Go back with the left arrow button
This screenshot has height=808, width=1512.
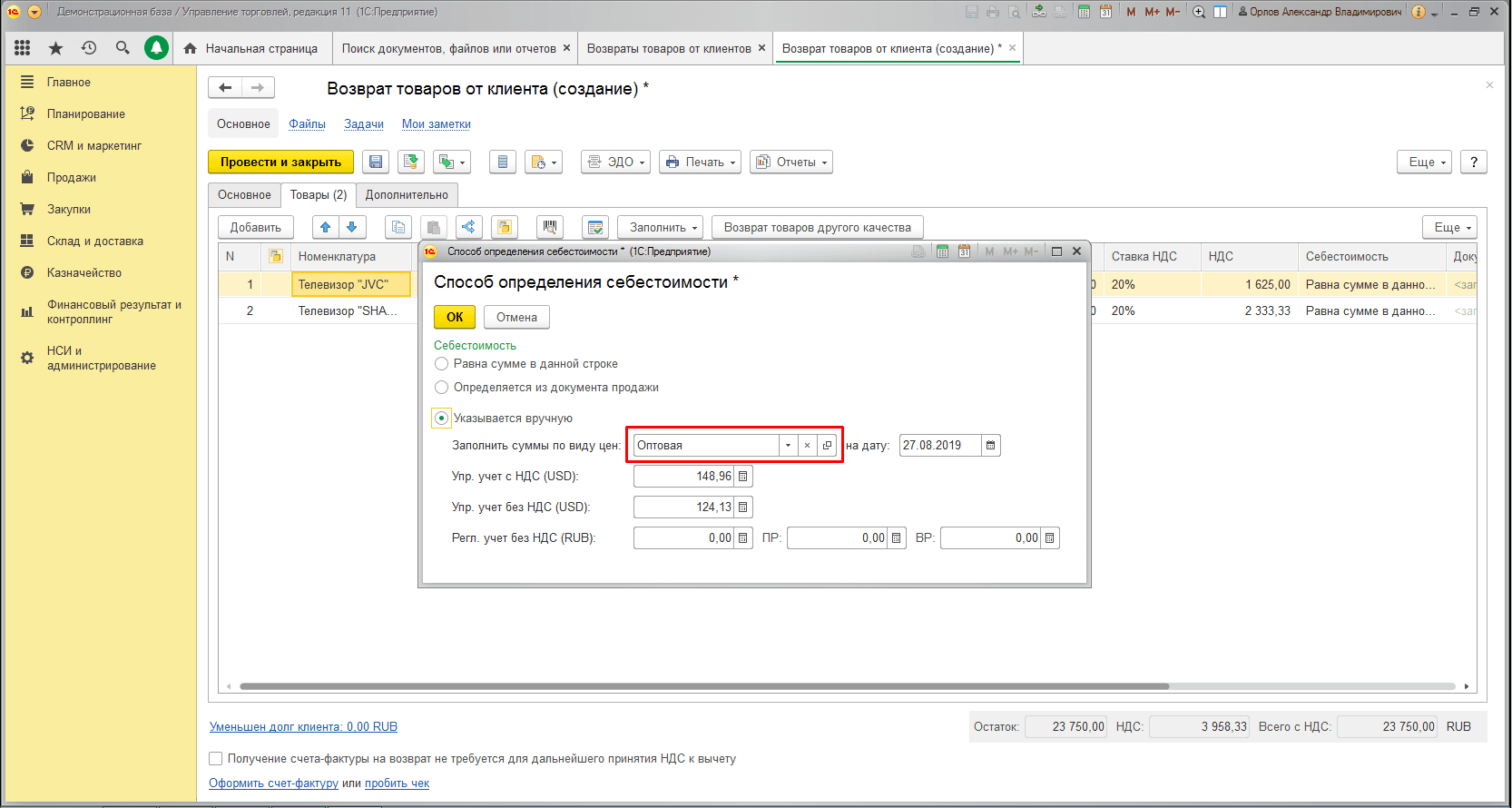pos(225,87)
